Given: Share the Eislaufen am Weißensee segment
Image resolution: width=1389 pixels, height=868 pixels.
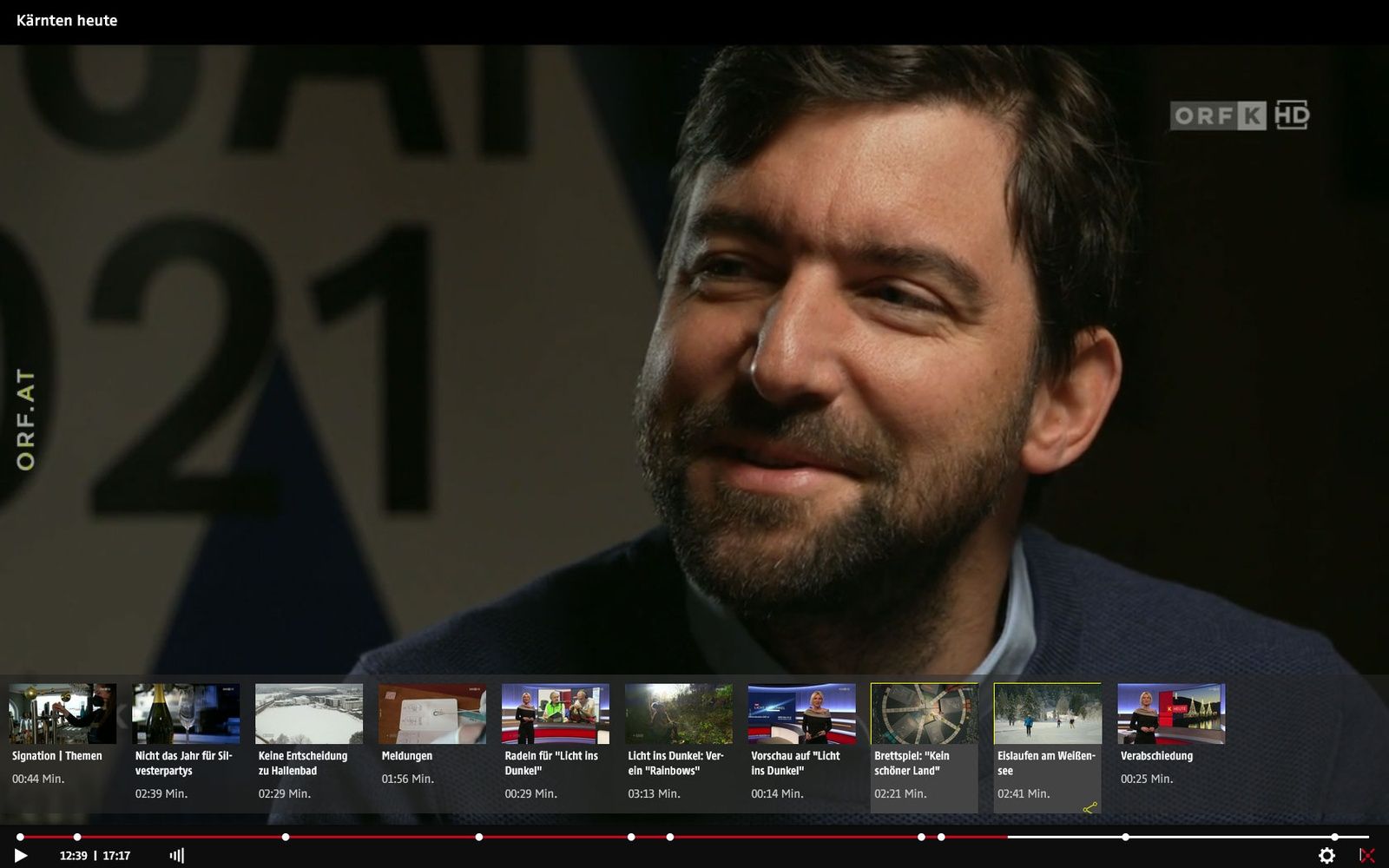Looking at the screenshot, I should 1090,808.
